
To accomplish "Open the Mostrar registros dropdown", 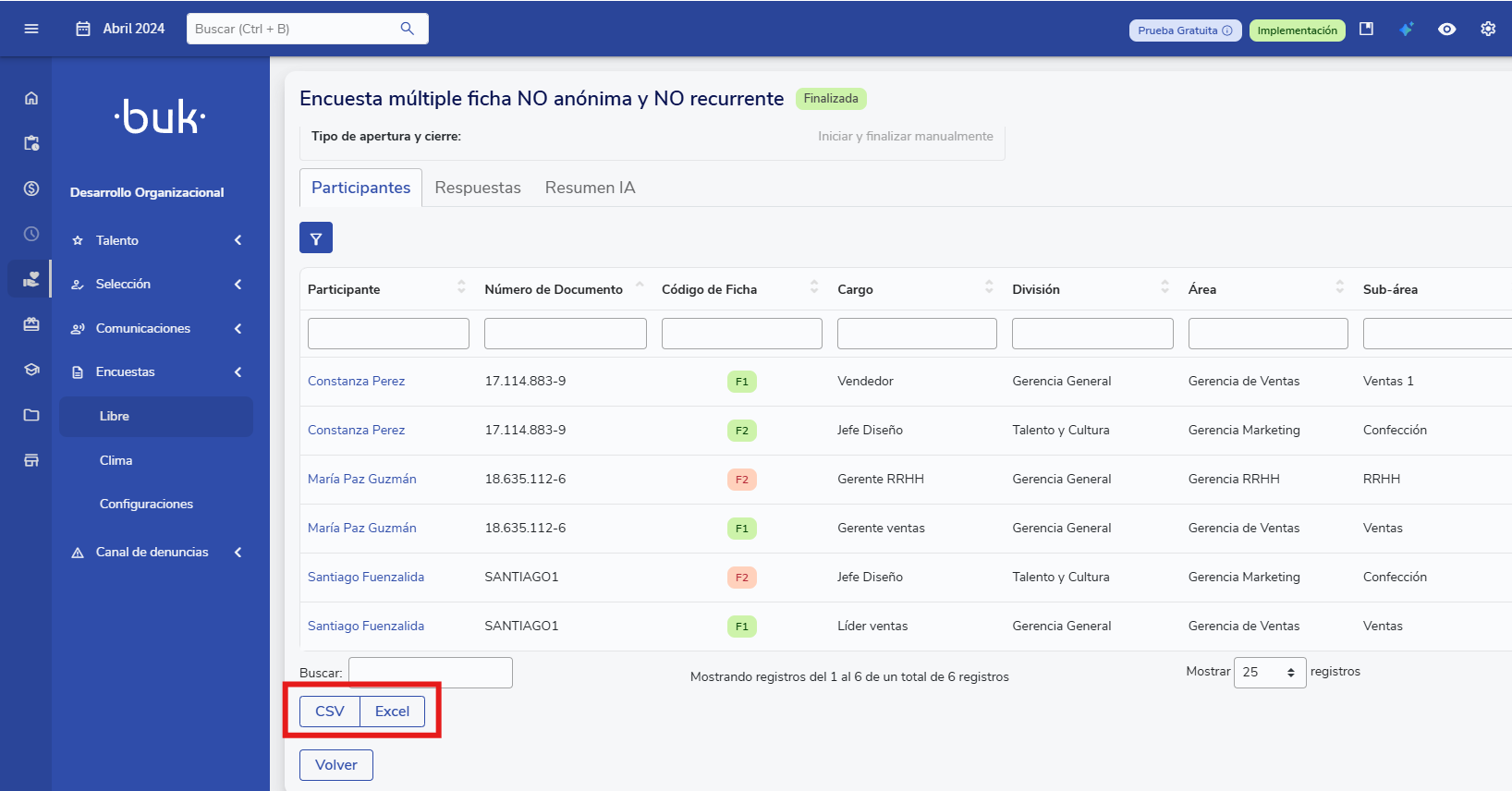I will [x=1269, y=672].
